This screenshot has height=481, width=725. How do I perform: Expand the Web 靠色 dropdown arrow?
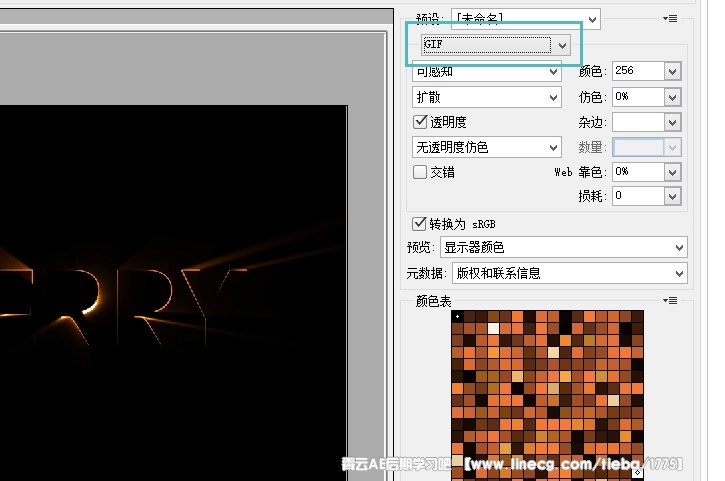[672, 173]
